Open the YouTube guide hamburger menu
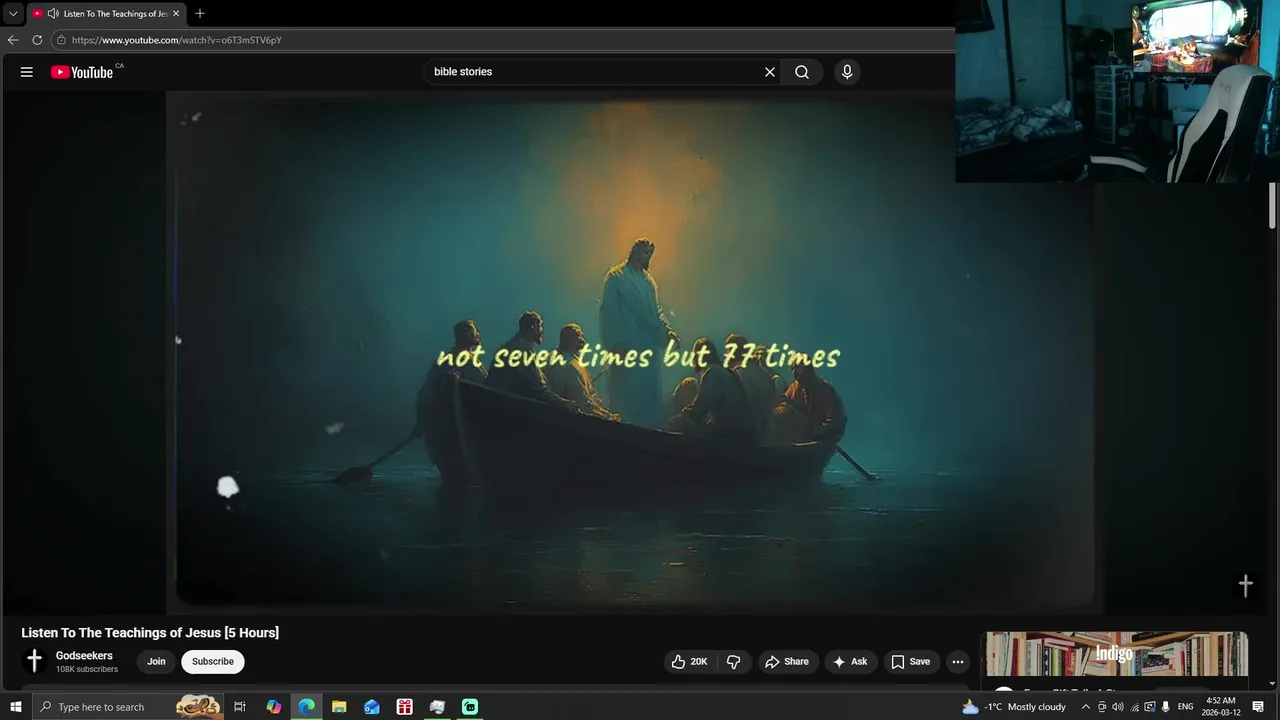The width and height of the screenshot is (1280, 720). 27,72
